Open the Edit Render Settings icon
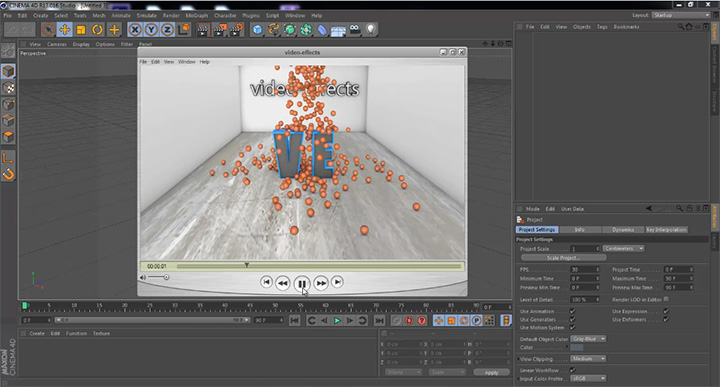 pos(236,30)
